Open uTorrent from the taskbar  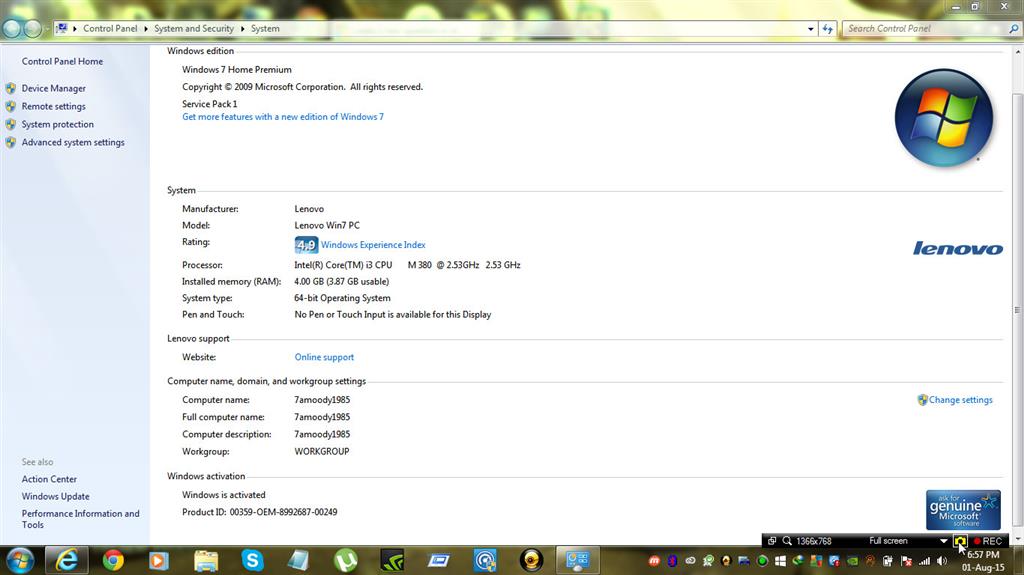[x=345, y=561]
